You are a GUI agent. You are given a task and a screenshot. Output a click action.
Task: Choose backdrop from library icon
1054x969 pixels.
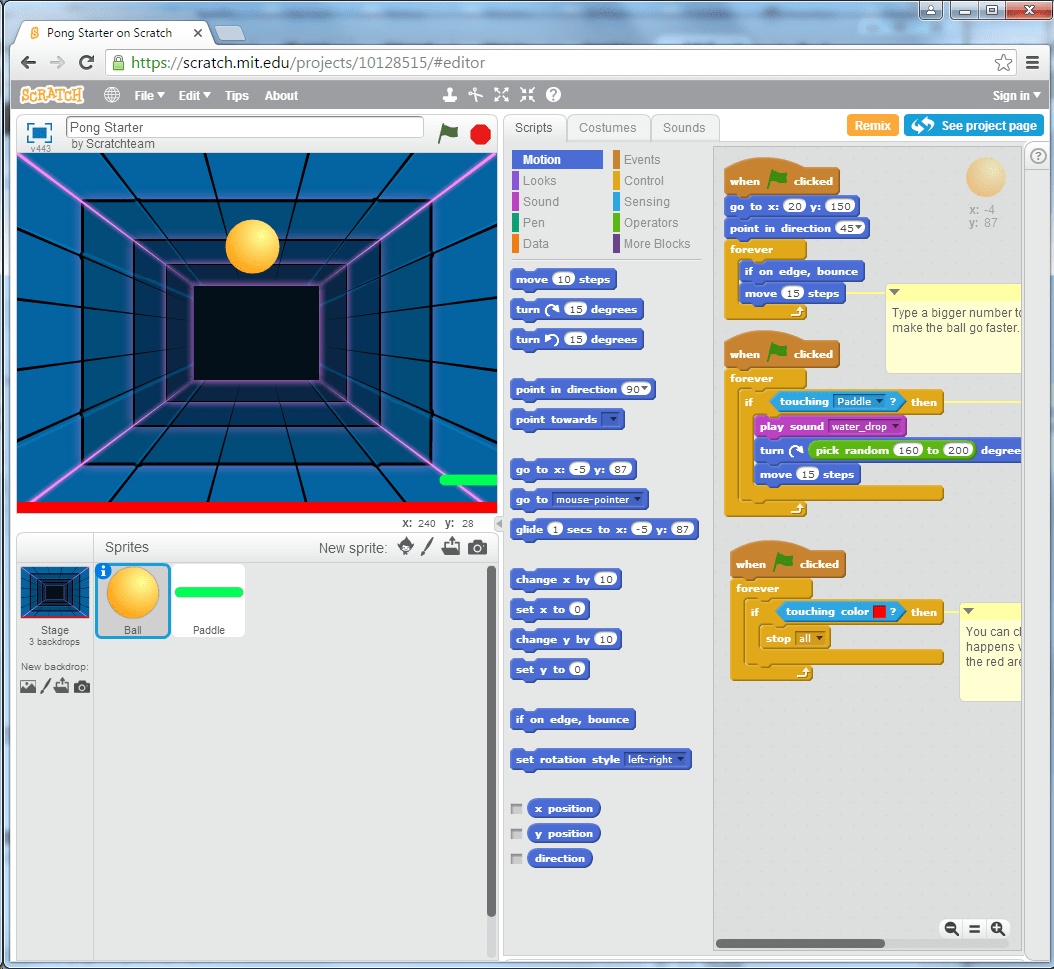[28, 686]
